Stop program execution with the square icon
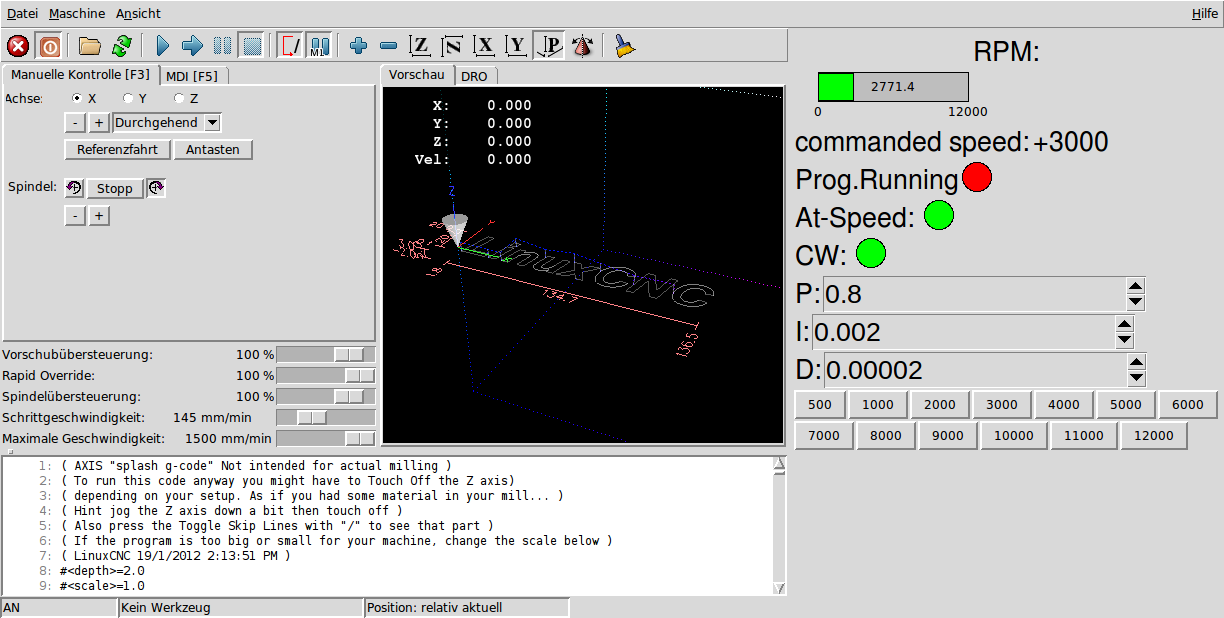Screen dimensions: 1224x618 click(x=252, y=46)
